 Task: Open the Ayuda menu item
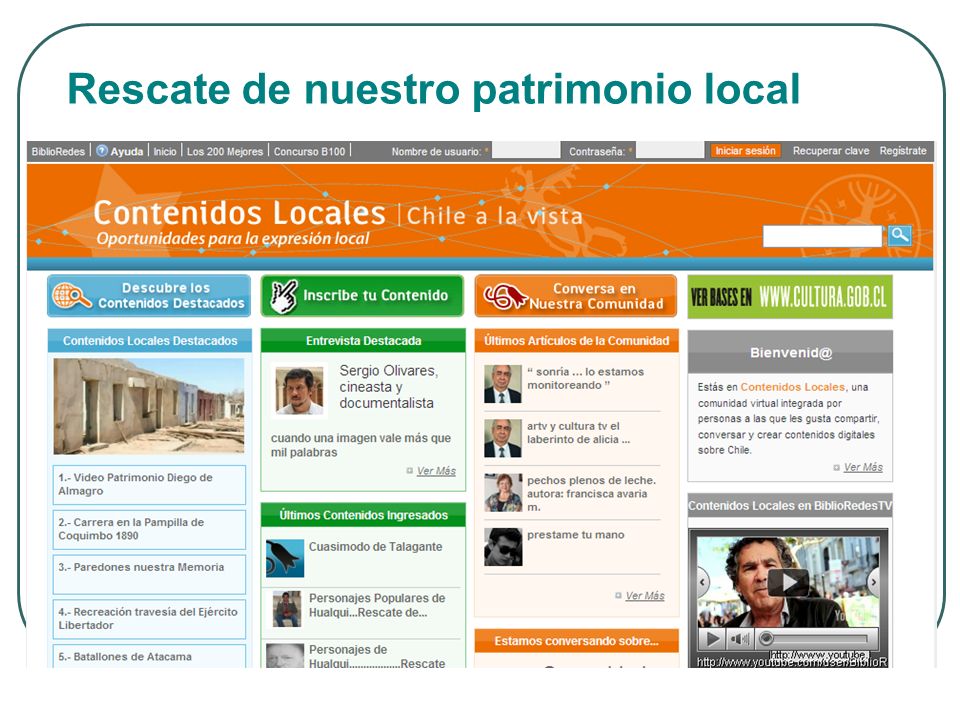[127, 151]
